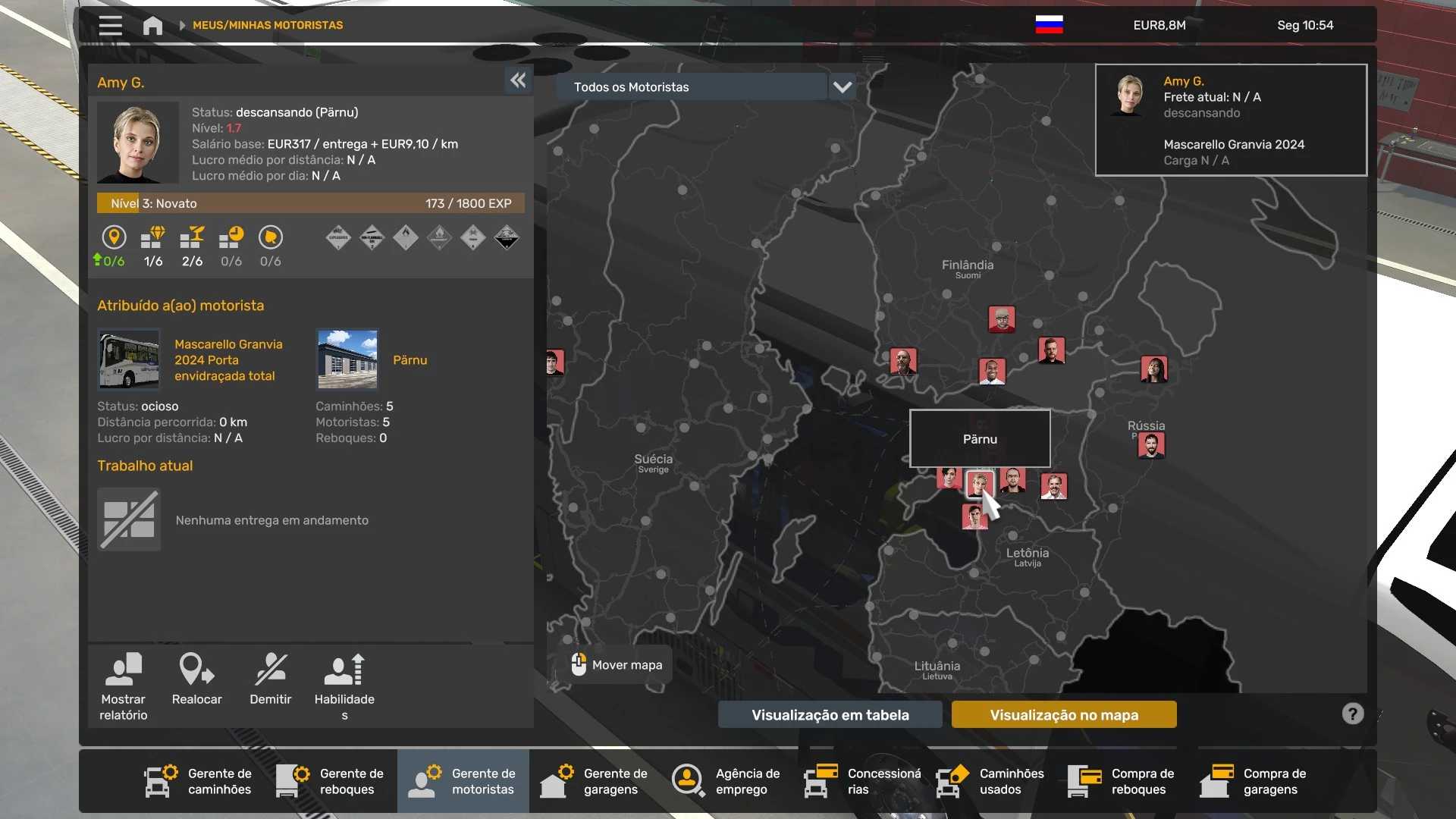Viewport: 1456px width, 819px height.
Task: Expand driver filter with chevron arrow
Action: coord(842,87)
